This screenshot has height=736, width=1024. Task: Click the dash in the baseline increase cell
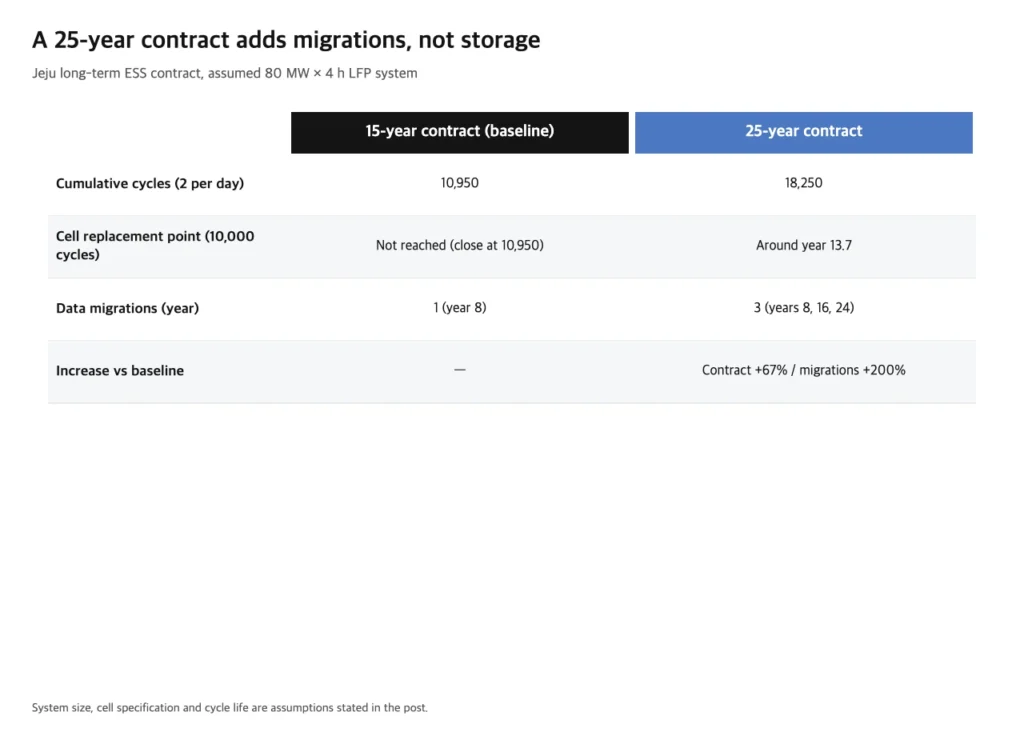click(460, 370)
